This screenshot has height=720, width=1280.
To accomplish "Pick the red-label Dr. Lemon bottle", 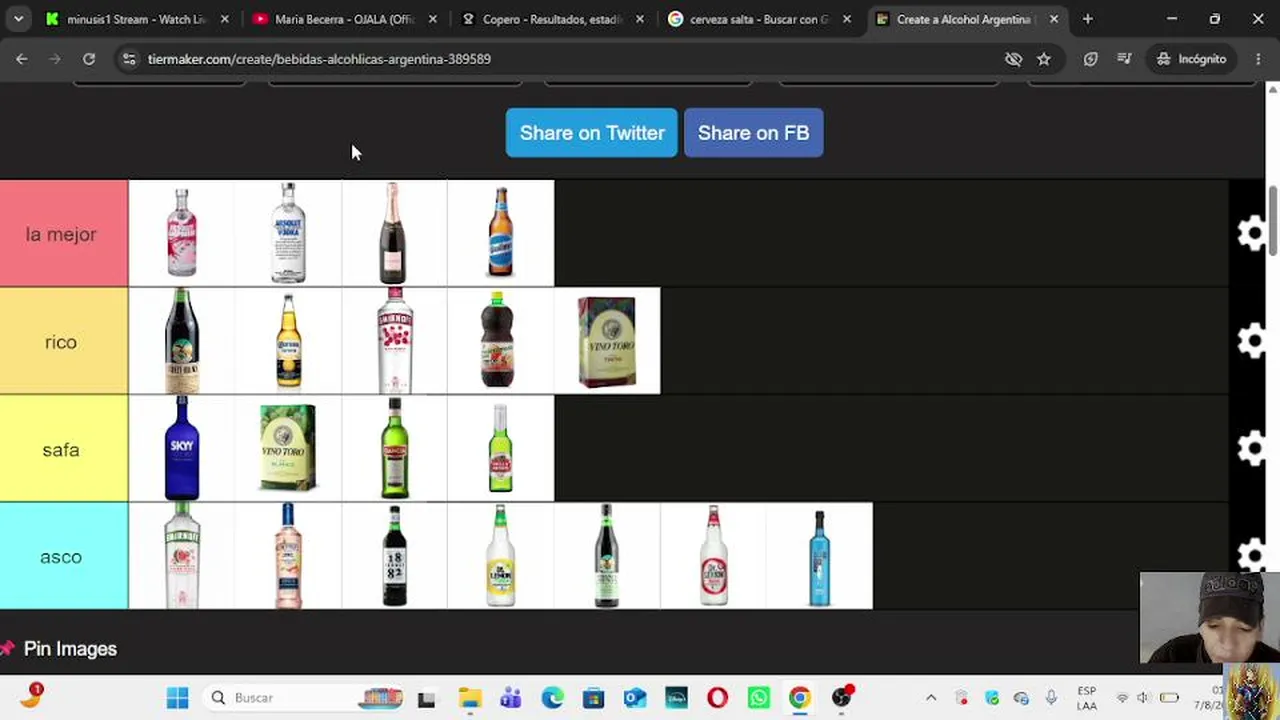I will click(713, 556).
